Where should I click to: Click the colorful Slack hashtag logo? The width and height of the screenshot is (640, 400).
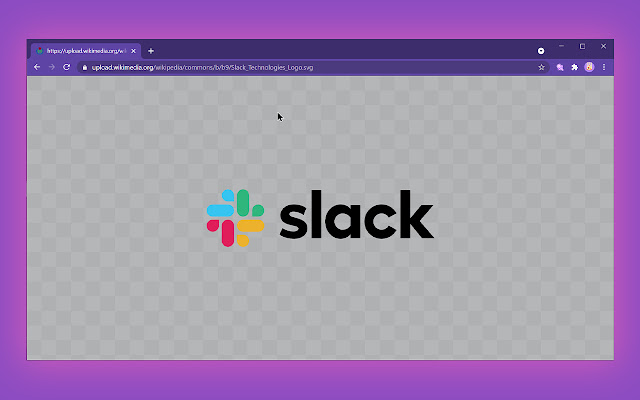(x=235, y=217)
